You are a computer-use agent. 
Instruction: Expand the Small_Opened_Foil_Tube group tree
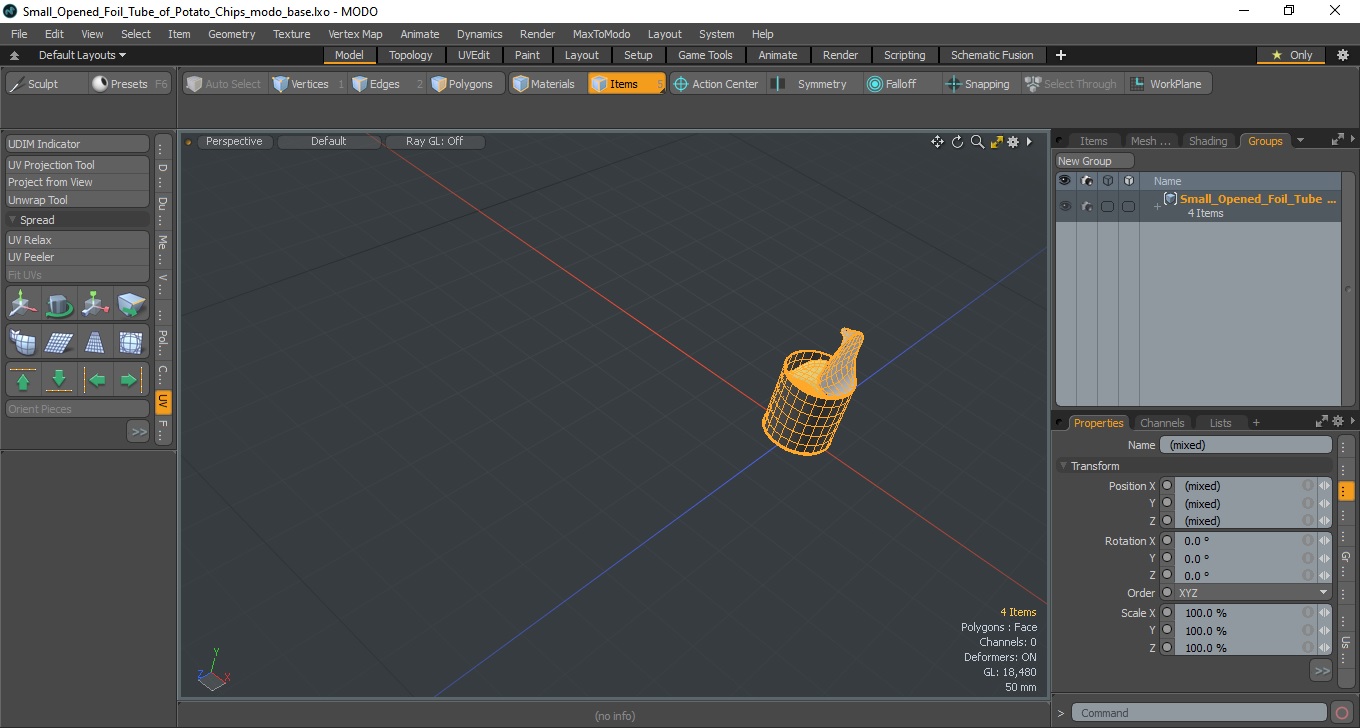click(x=1157, y=206)
